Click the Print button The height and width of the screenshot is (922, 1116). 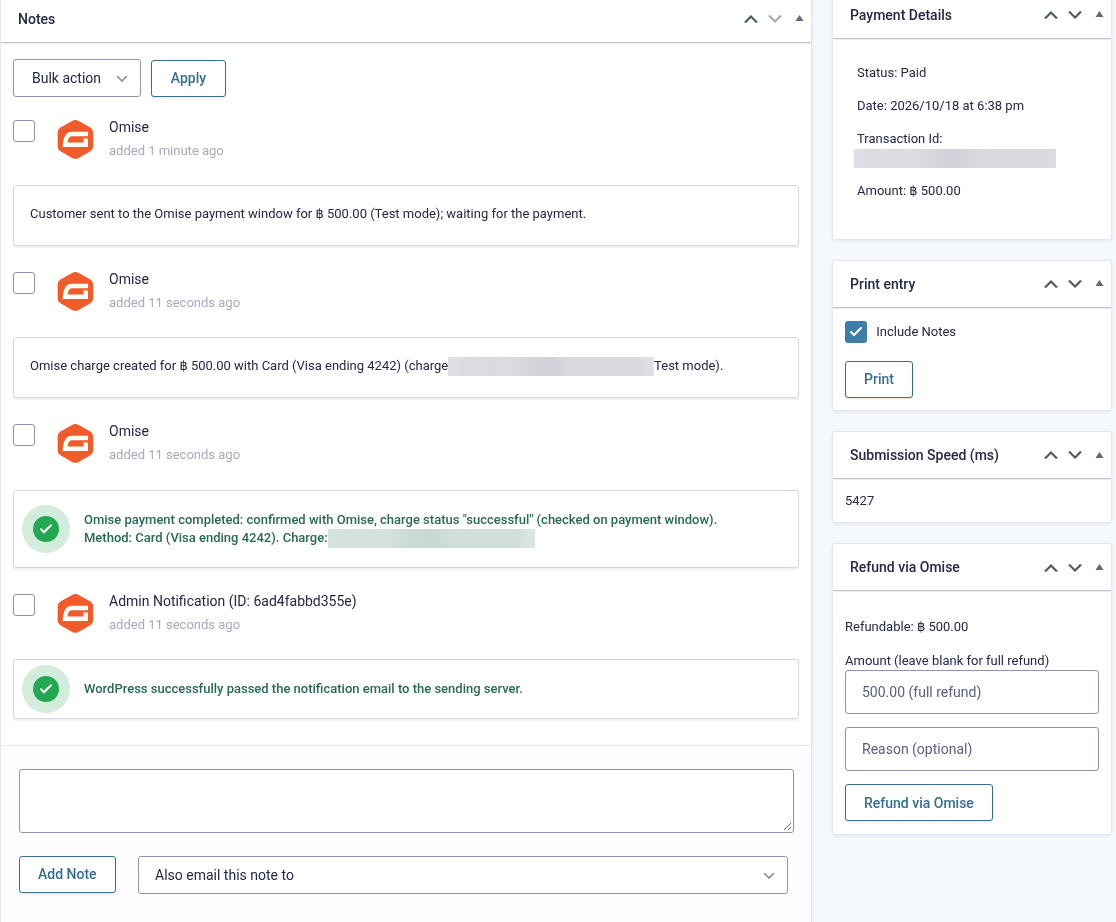click(x=879, y=379)
